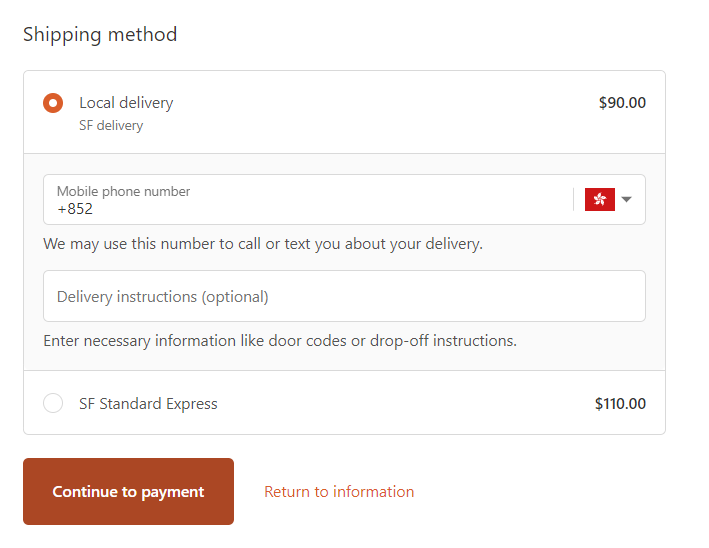Click the Hong Kong flag icon
The height and width of the screenshot is (548, 709).
tap(599, 199)
